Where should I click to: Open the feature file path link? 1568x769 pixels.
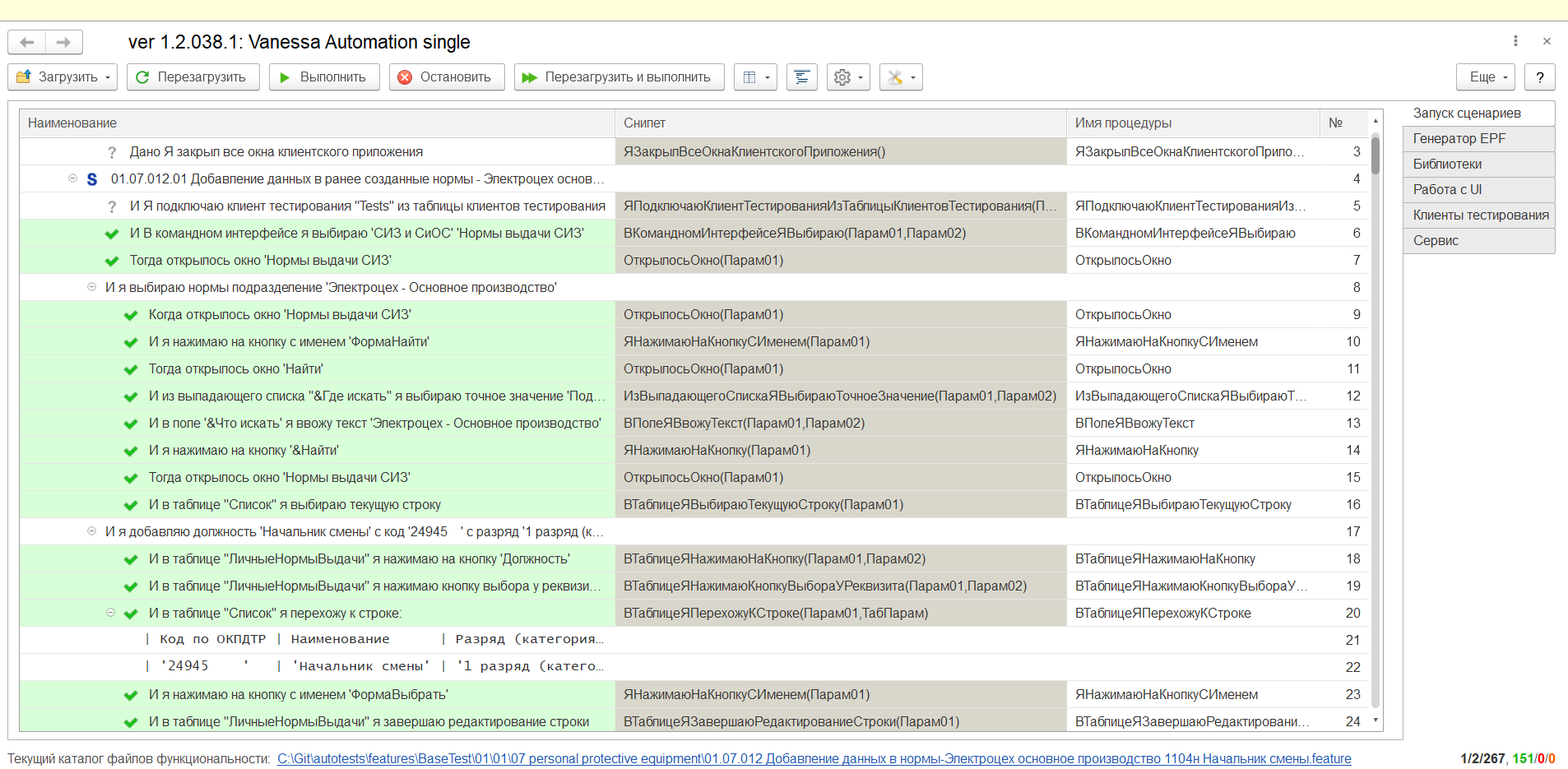click(x=814, y=758)
